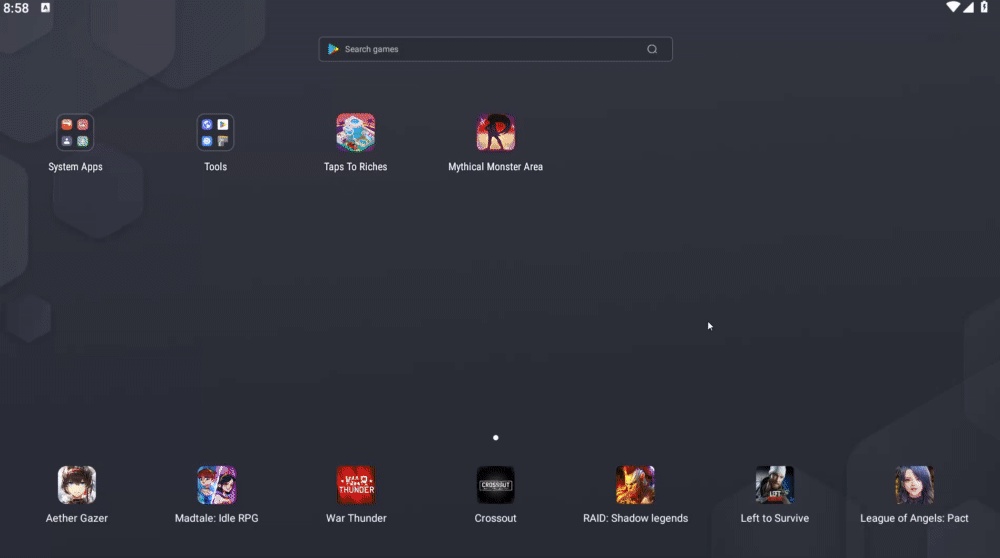The width and height of the screenshot is (1000, 558).
Task: Click the "Taps To Riches" label
Action: pyautogui.click(x=355, y=166)
